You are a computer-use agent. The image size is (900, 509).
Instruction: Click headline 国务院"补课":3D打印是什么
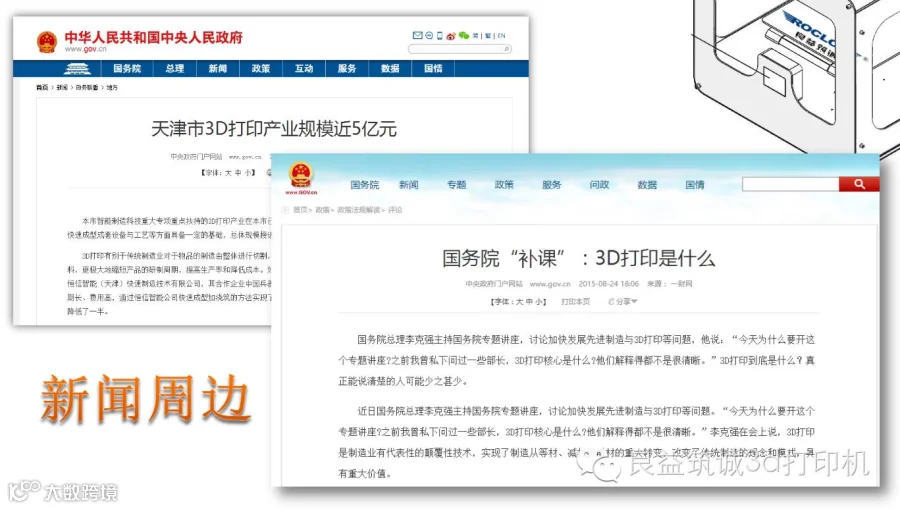point(579,258)
